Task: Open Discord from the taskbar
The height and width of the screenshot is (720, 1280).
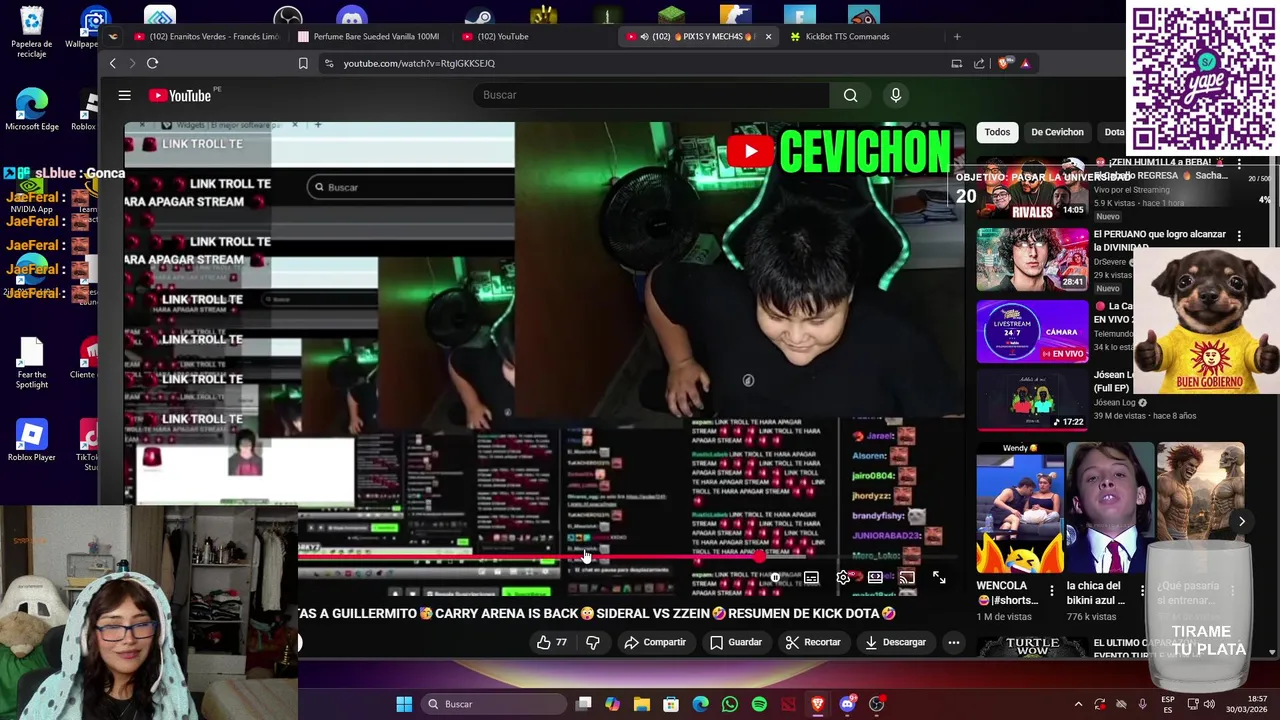Action: point(847,704)
